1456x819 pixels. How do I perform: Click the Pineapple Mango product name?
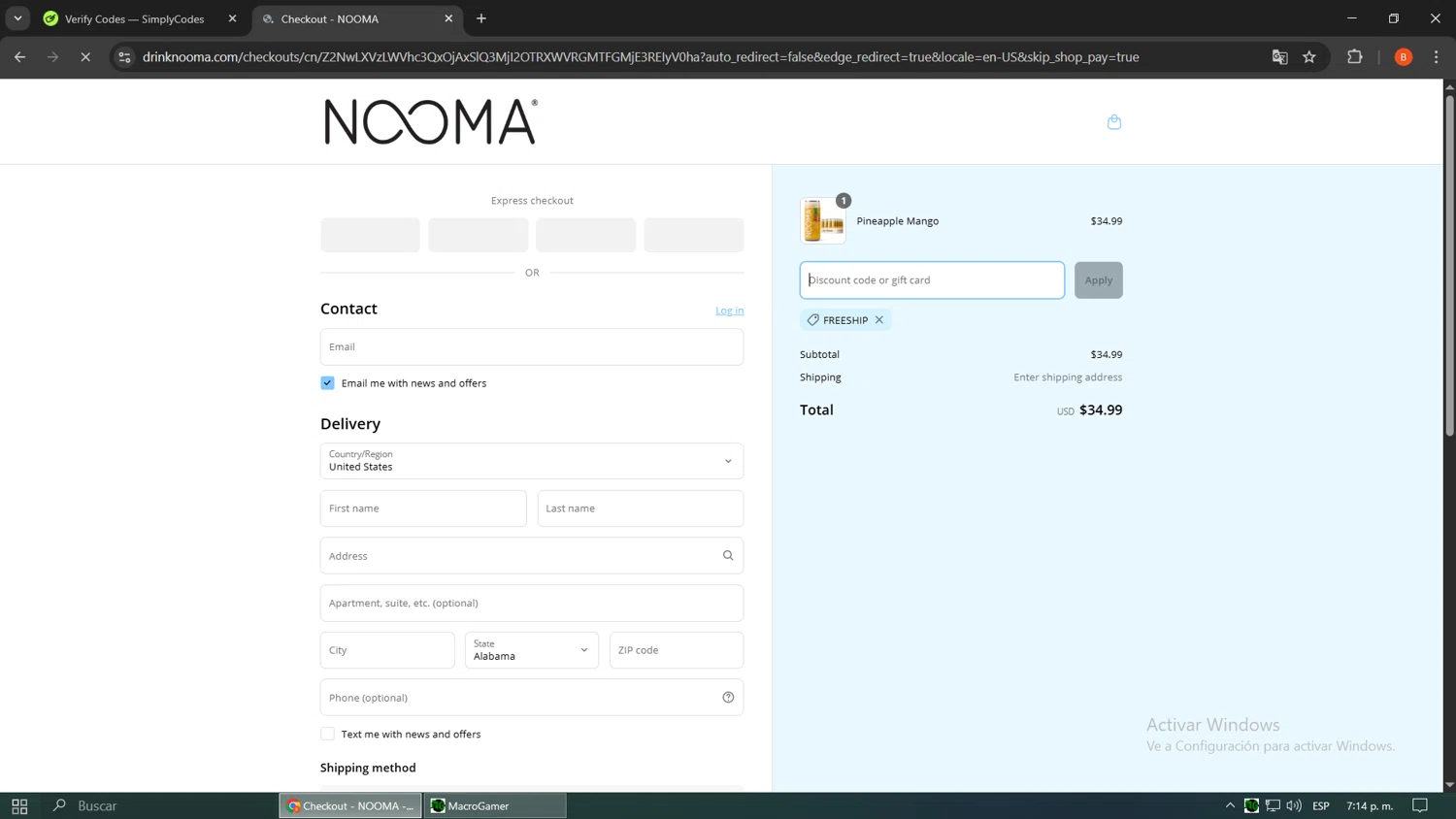pyautogui.click(x=898, y=221)
